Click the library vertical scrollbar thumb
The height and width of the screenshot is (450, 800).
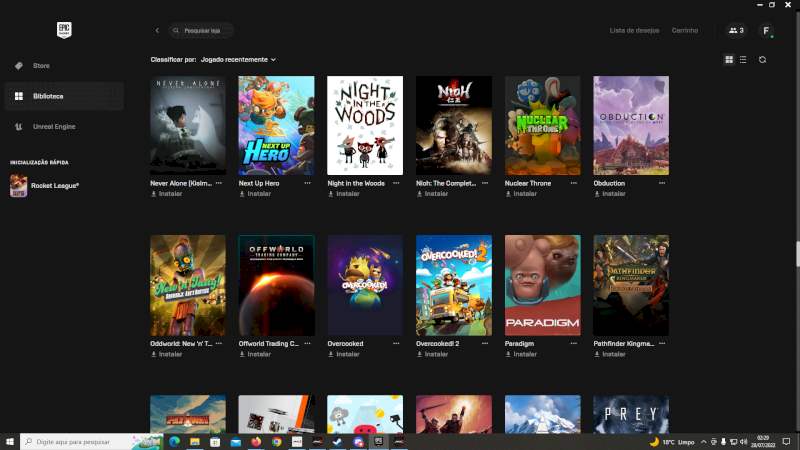[797, 254]
